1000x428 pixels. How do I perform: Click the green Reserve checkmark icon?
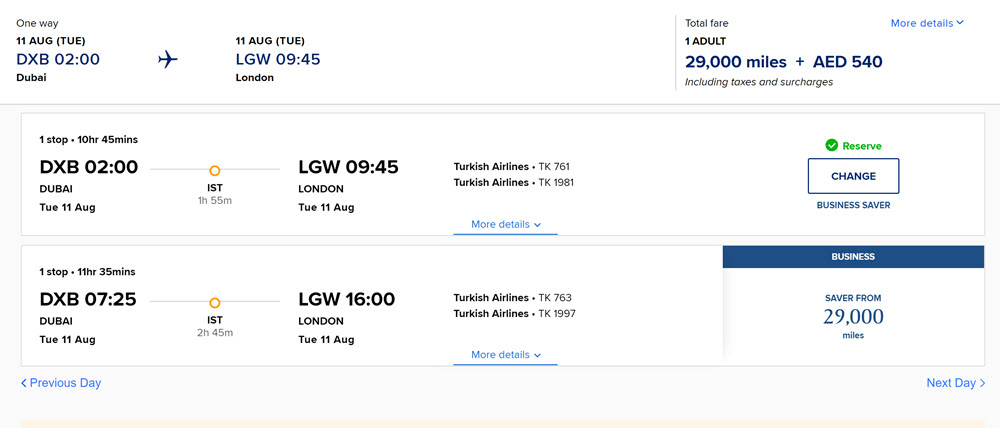coord(831,145)
